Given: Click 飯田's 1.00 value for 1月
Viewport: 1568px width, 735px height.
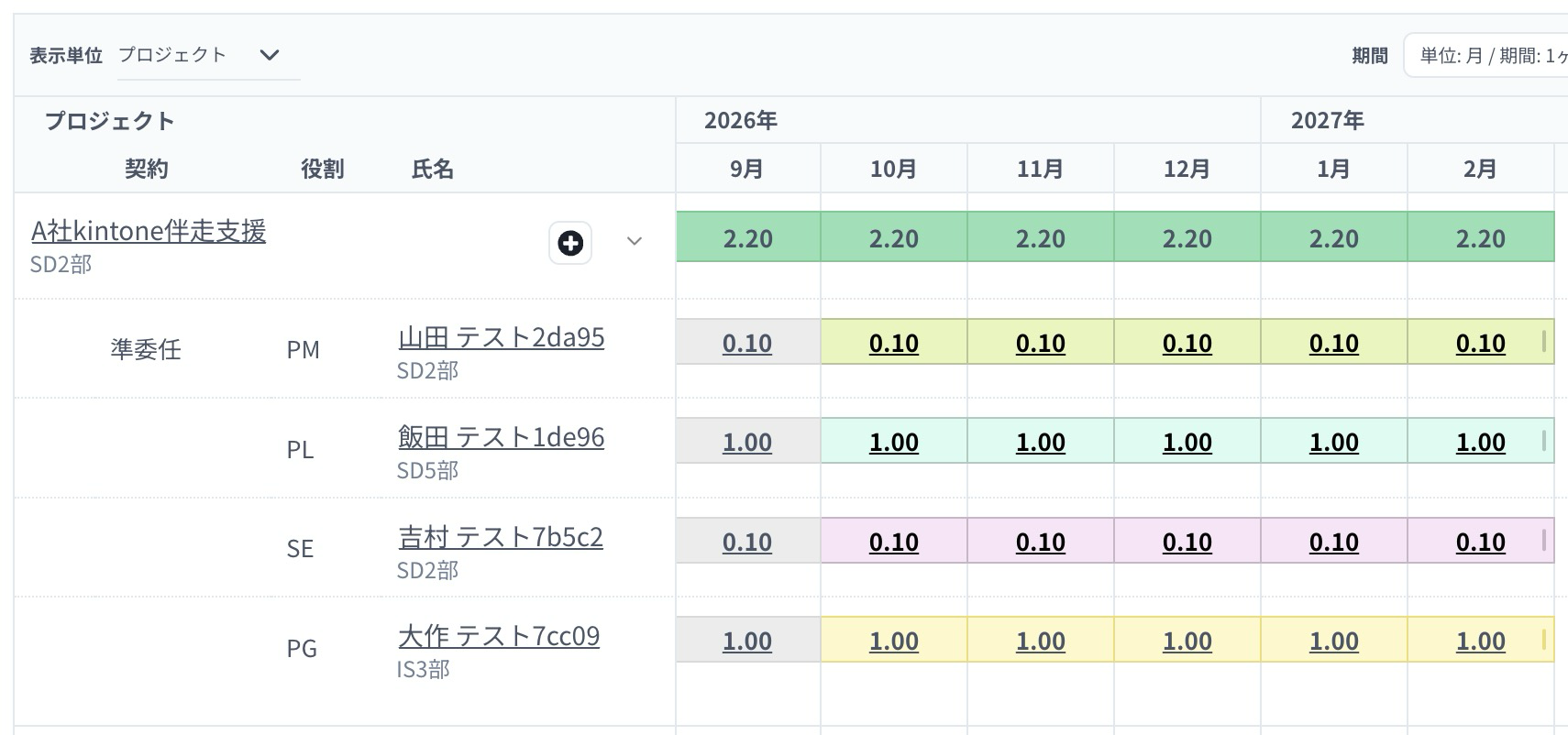Looking at the screenshot, I should point(1334,442).
